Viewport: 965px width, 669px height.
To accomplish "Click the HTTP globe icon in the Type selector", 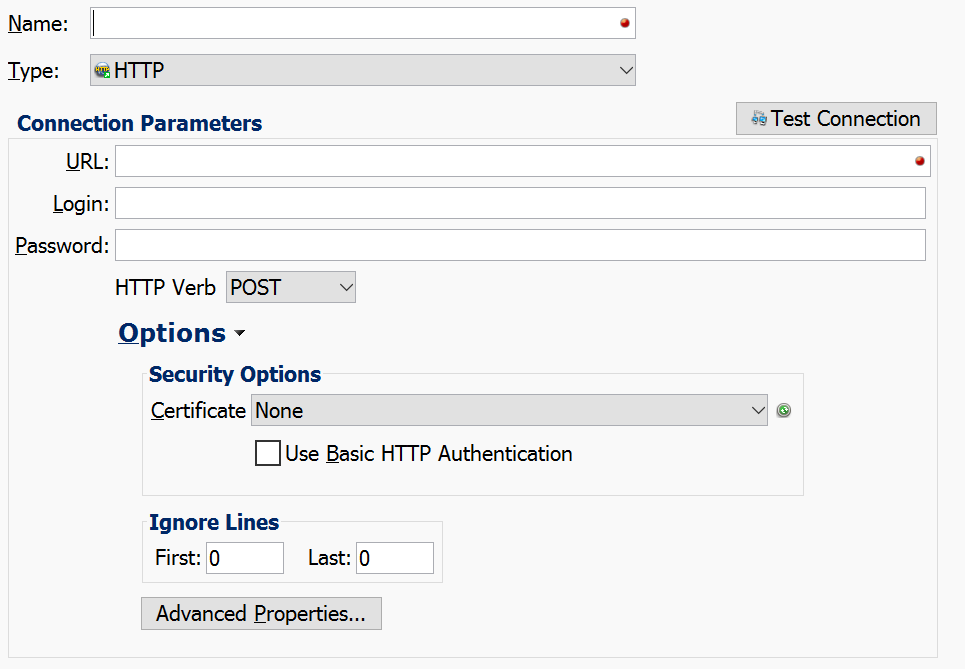I will tap(103, 70).
